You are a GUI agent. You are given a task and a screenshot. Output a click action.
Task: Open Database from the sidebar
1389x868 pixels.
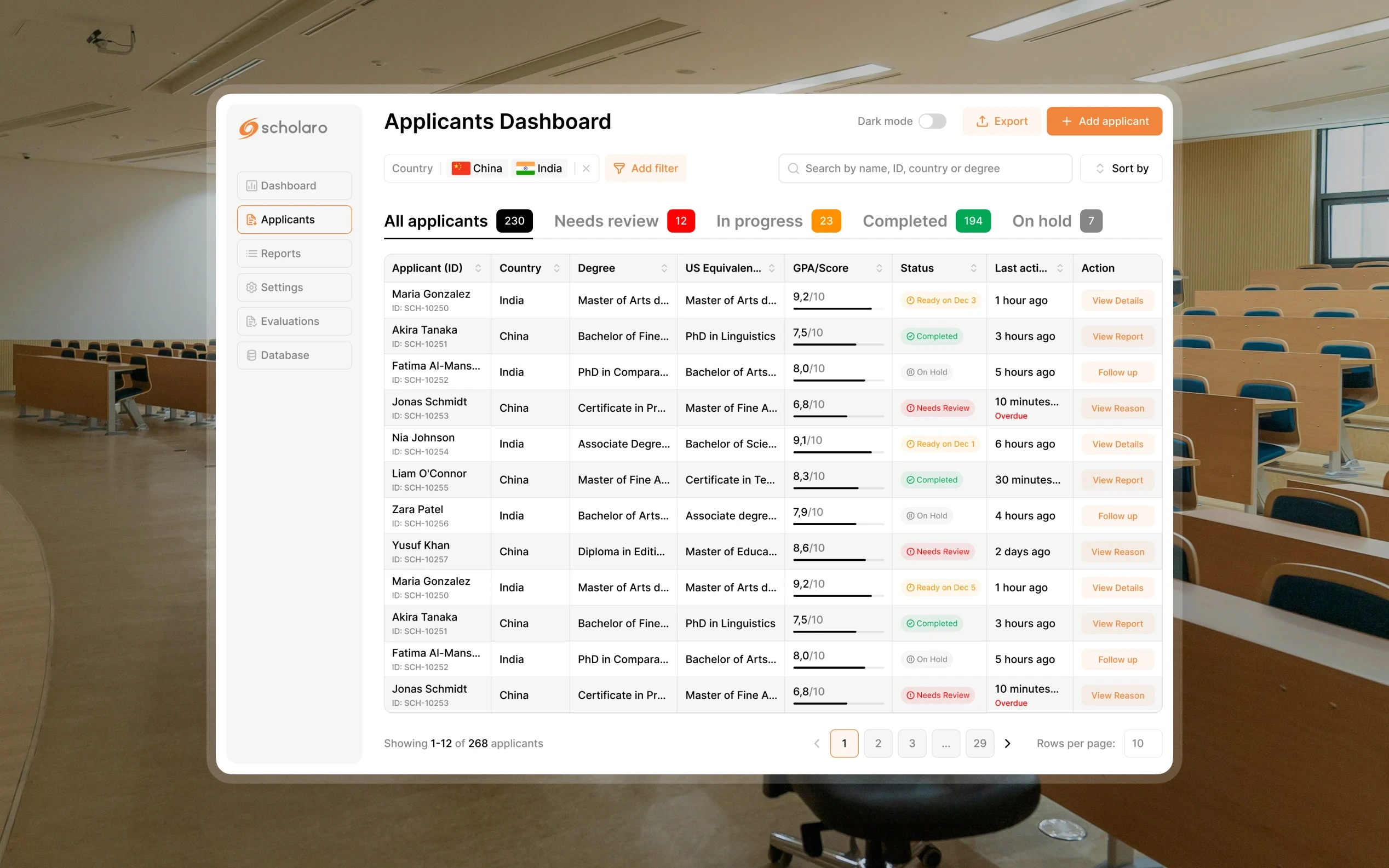click(x=294, y=355)
